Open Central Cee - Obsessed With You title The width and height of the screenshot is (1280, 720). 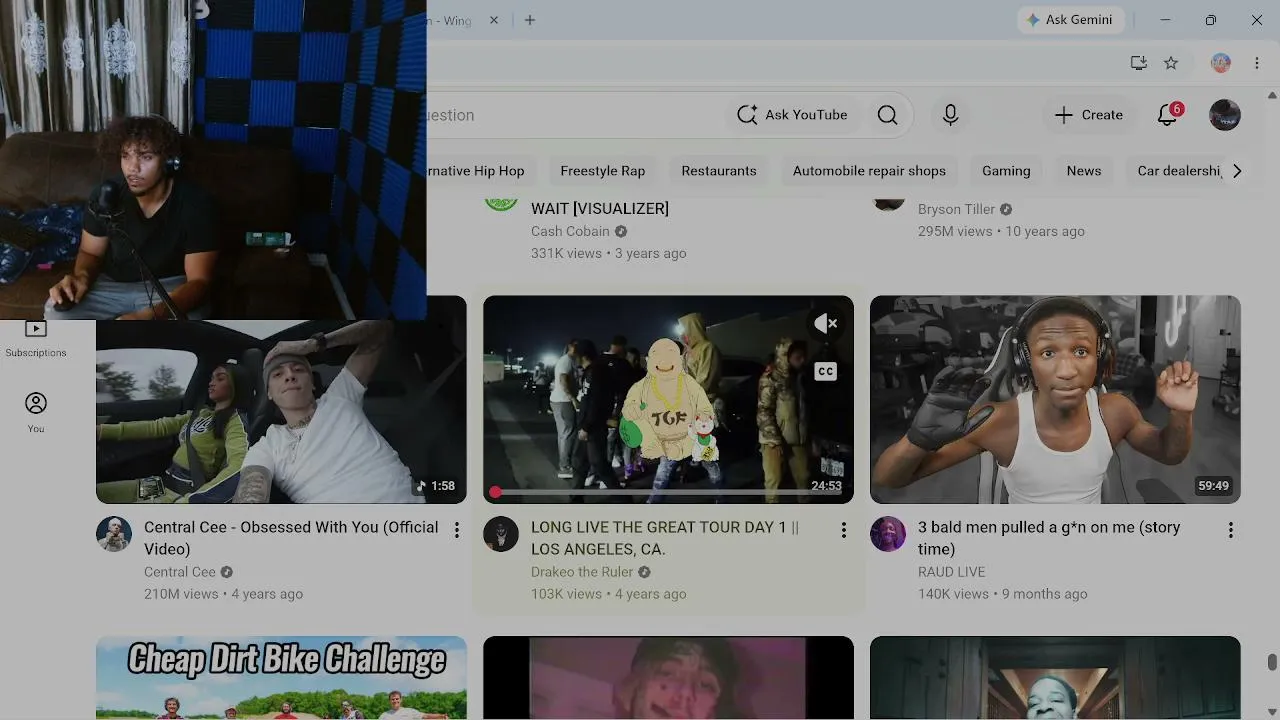click(x=291, y=538)
